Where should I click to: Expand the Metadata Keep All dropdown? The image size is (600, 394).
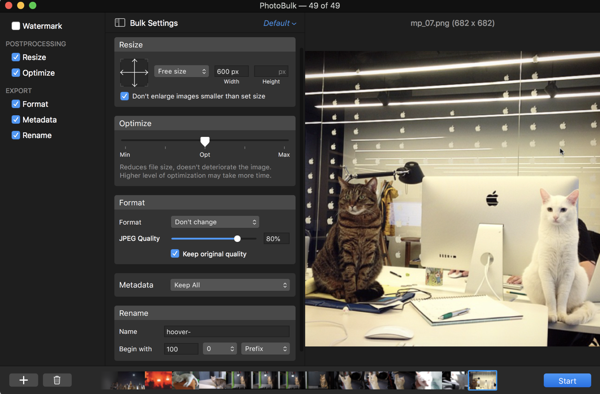coord(230,285)
